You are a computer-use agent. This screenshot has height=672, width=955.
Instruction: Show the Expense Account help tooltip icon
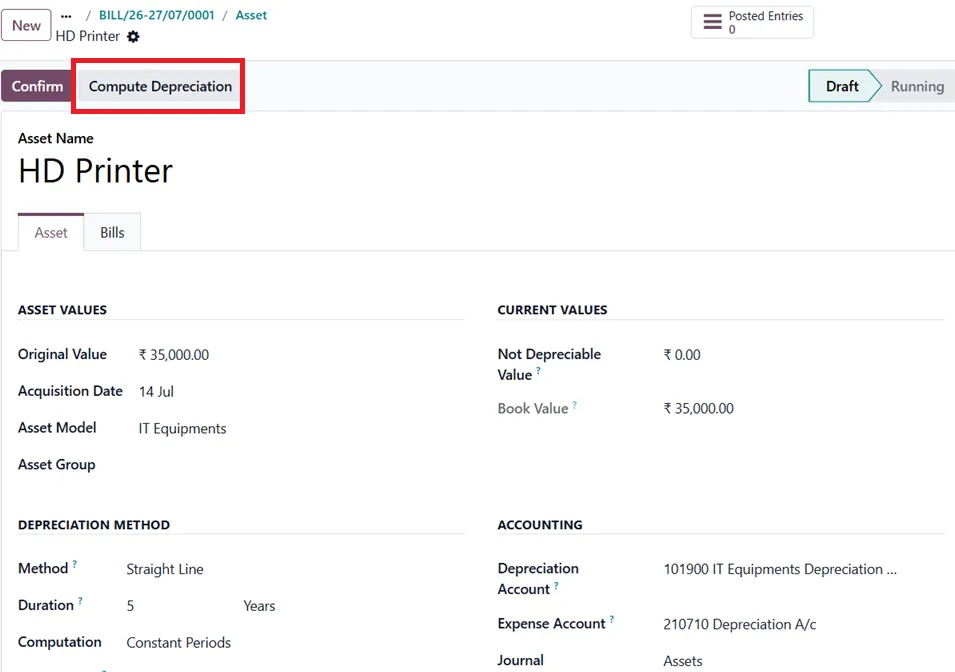pos(611,620)
